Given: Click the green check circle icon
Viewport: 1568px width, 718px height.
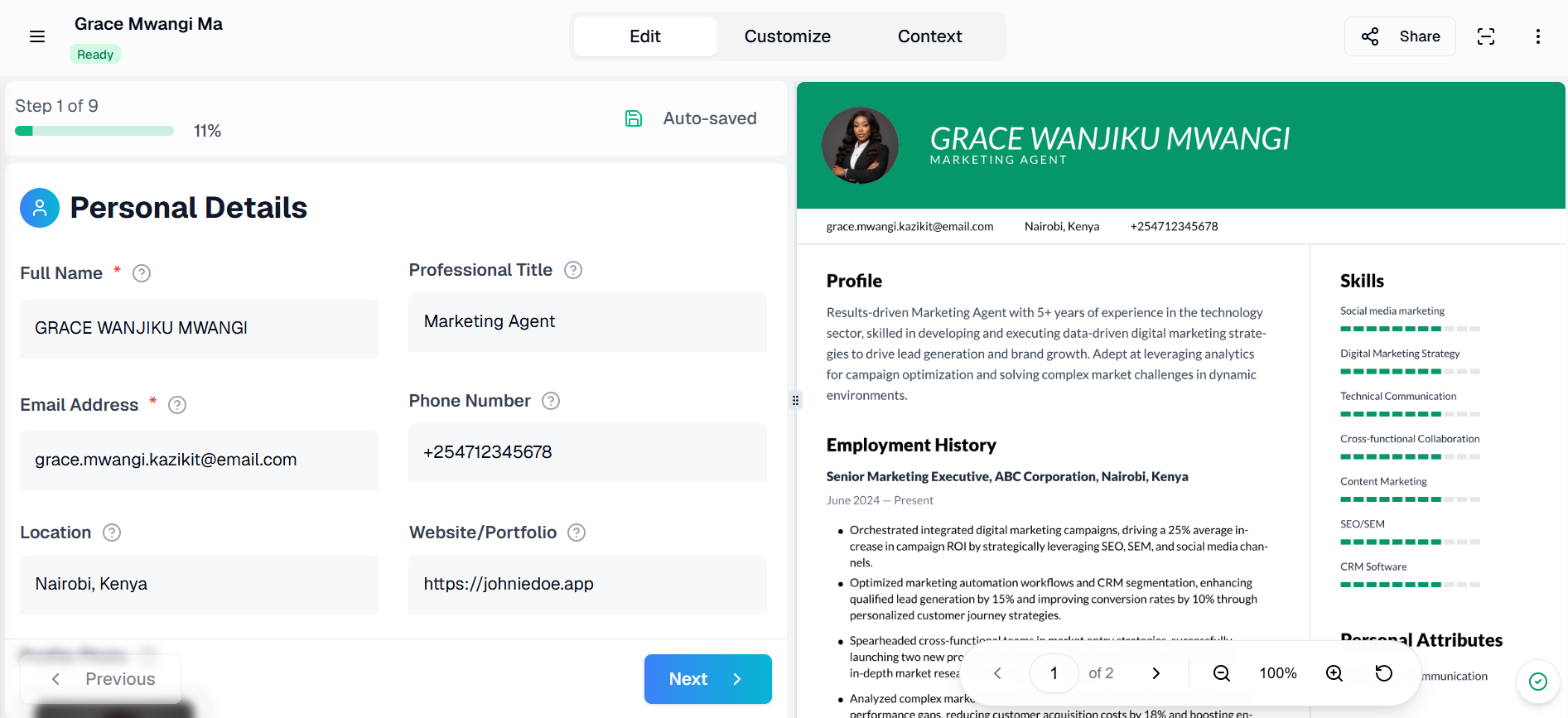Looking at the screenshot, I should [x=1538, y=682].
